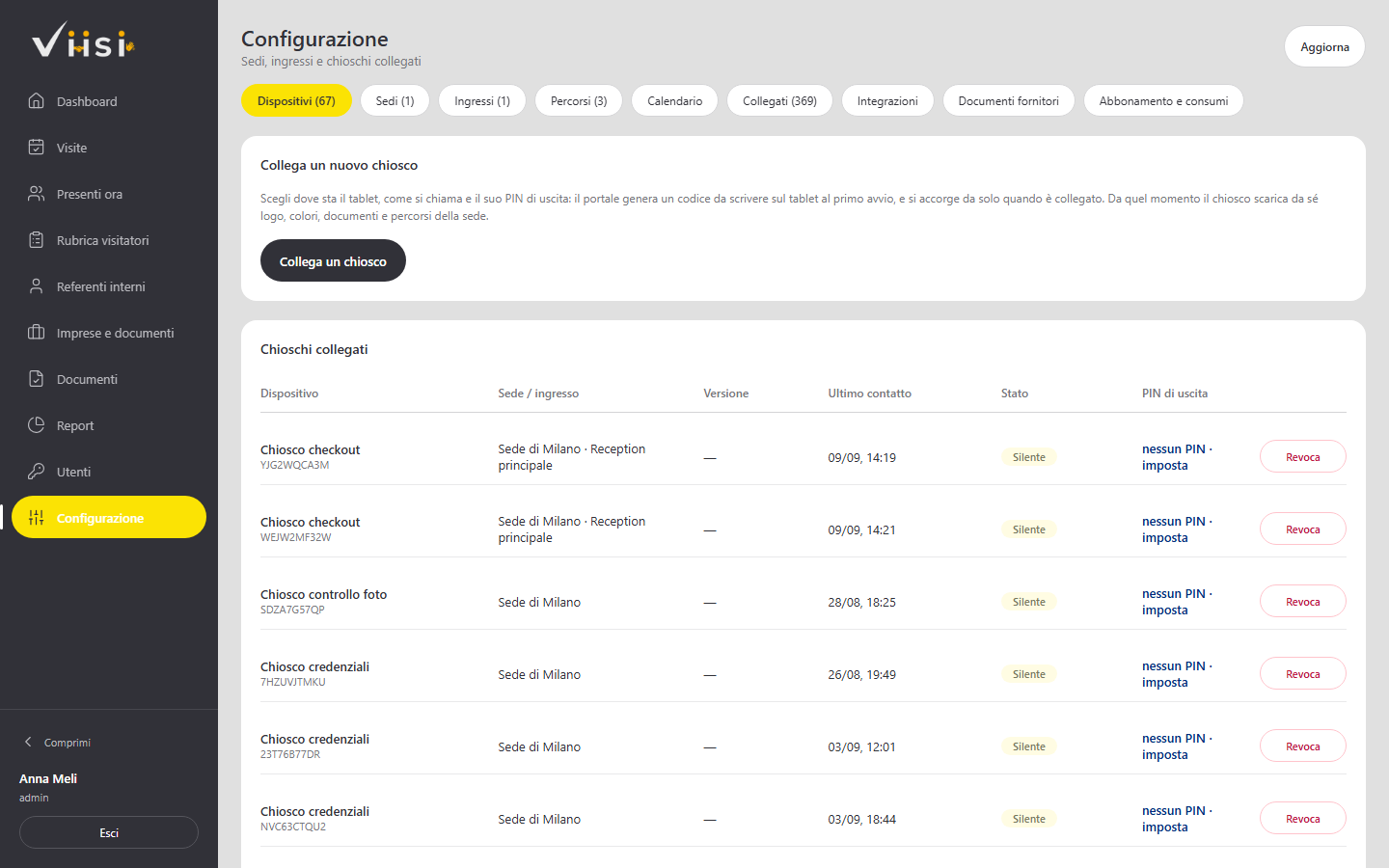
Task: Select the Abbonamento e consumi tab
Action: [1163, 100]
